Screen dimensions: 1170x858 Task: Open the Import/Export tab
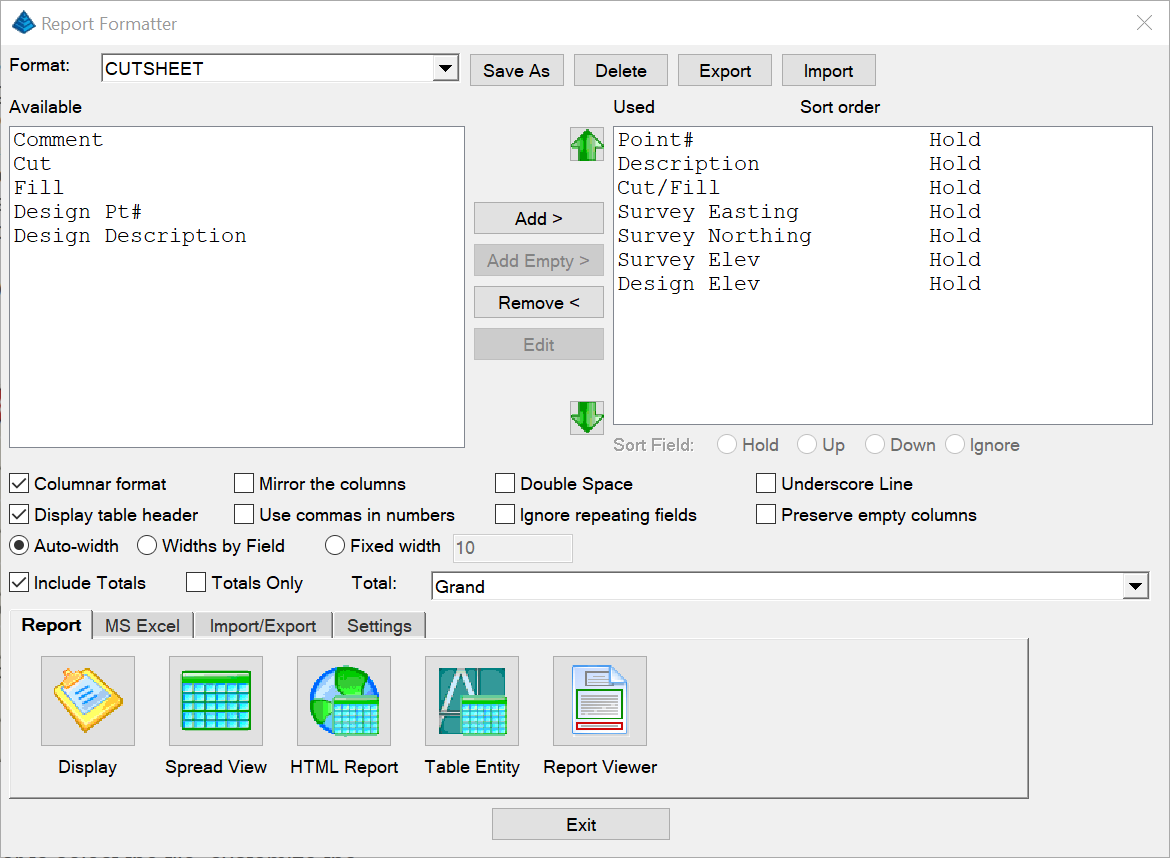coord(263,626)
